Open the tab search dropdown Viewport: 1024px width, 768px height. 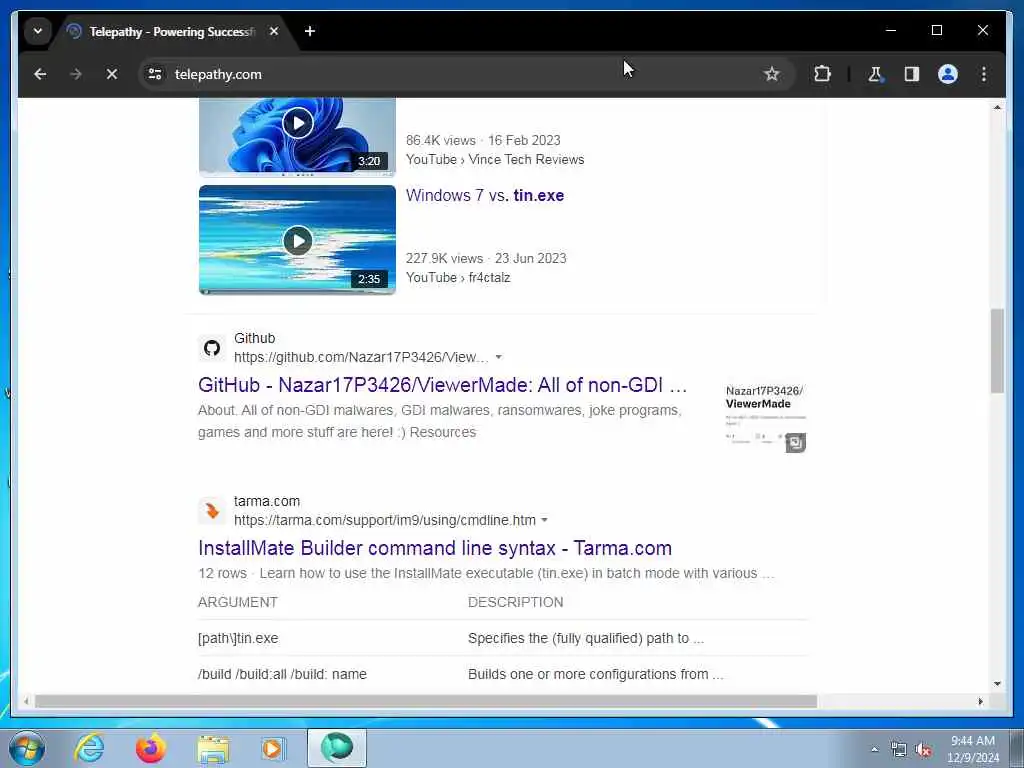point(38,31)
